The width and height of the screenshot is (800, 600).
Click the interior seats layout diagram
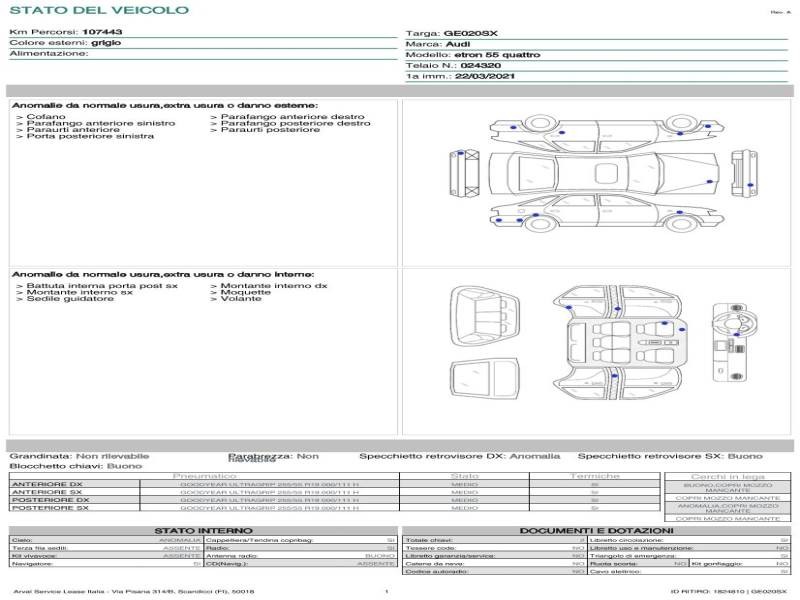[617, 343]
